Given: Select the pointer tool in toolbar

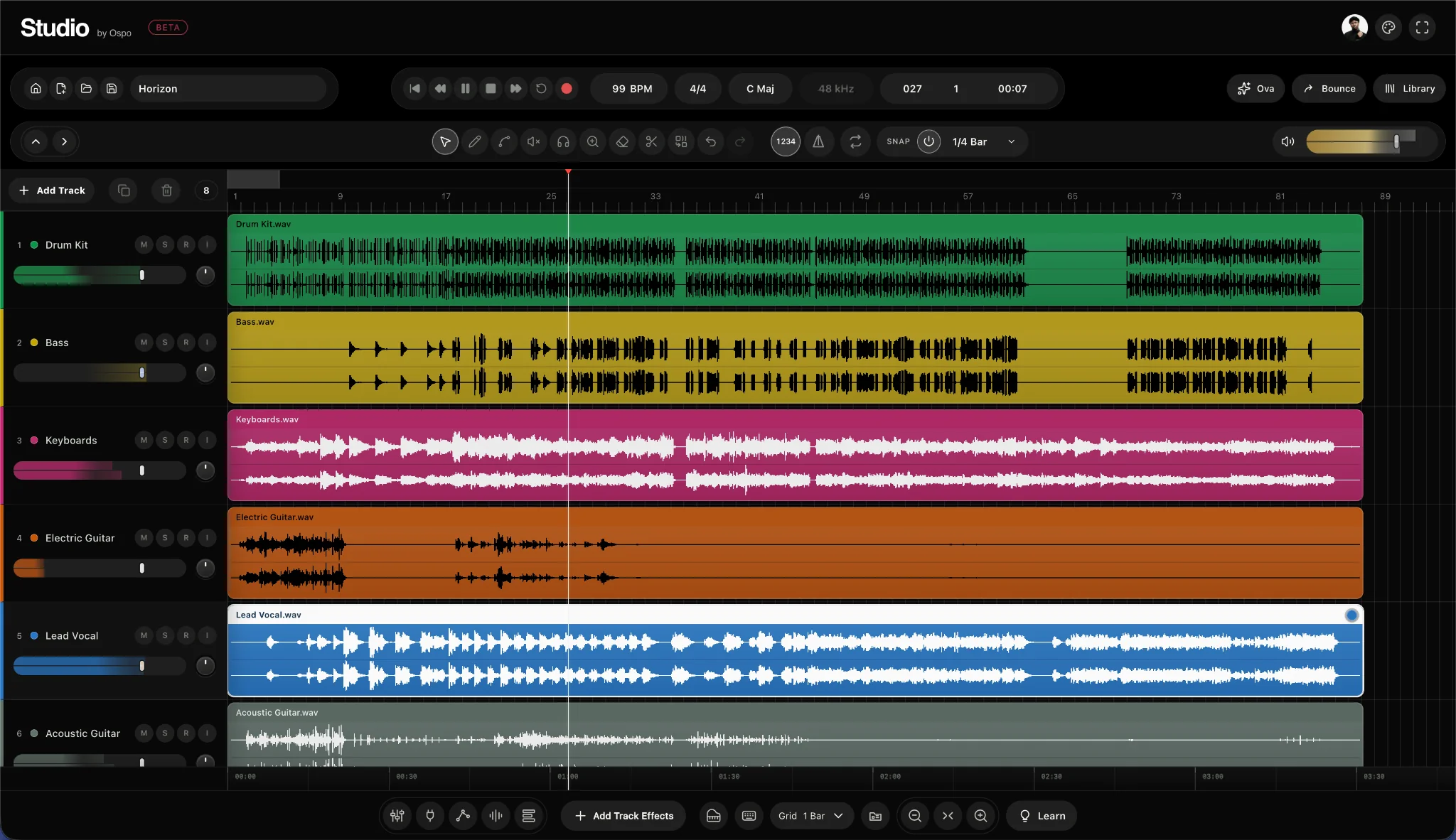Looking at the screenshot, I should (445, 141).
